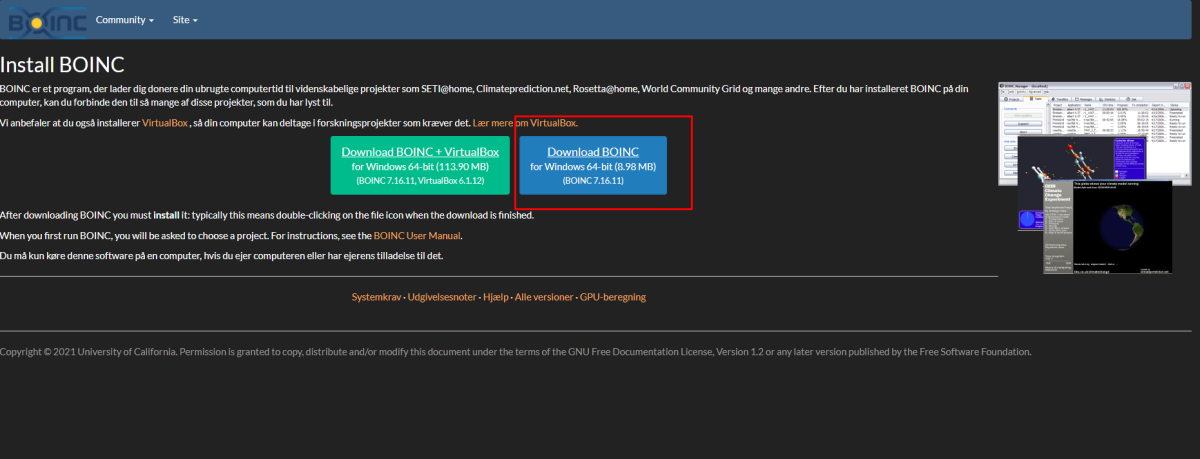Click the Install BOINC heading
Screen dimensions: 1200x459
point(62,65)
